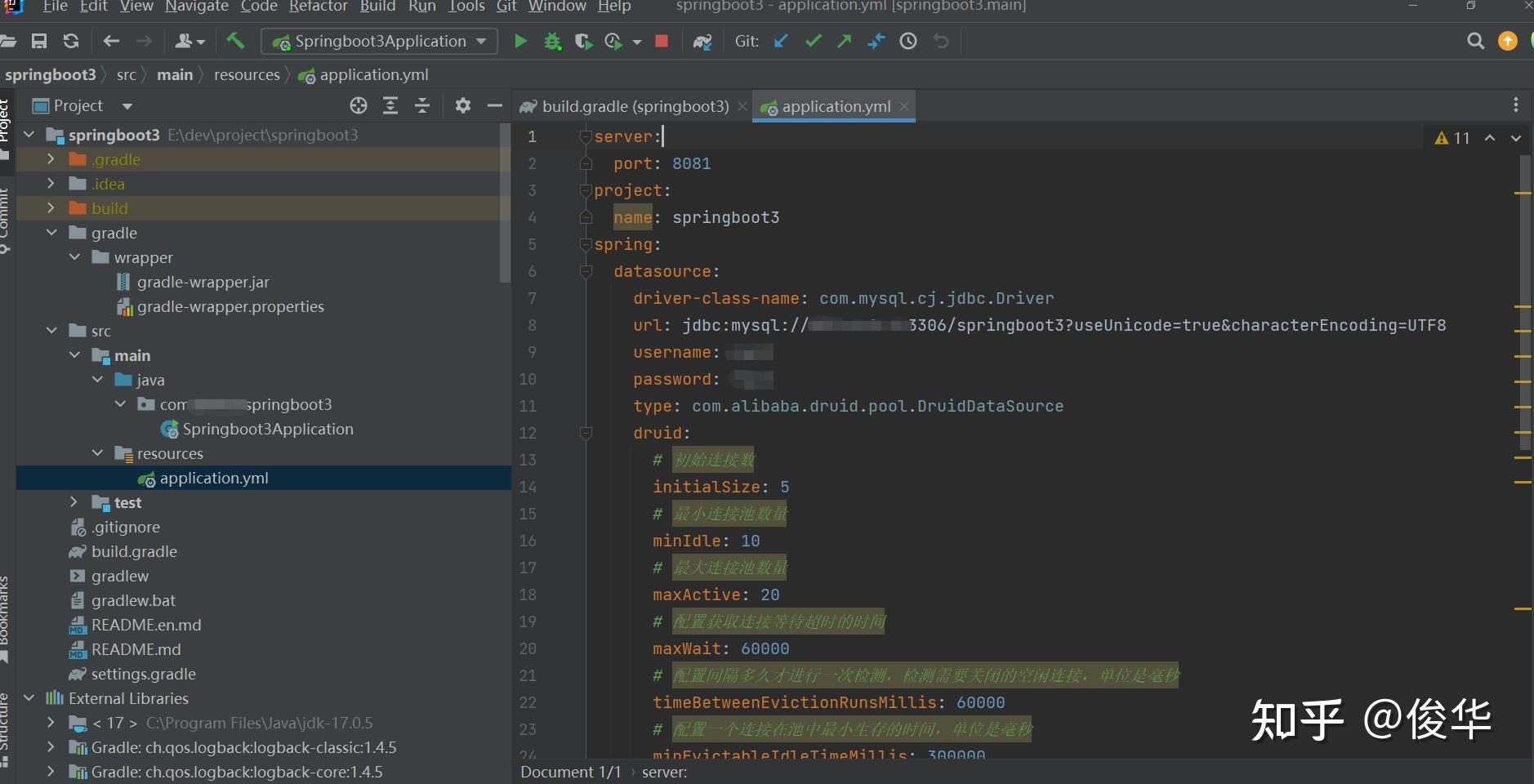Stop the running process with red square
1534x784 pixels.
coord(662,41)
